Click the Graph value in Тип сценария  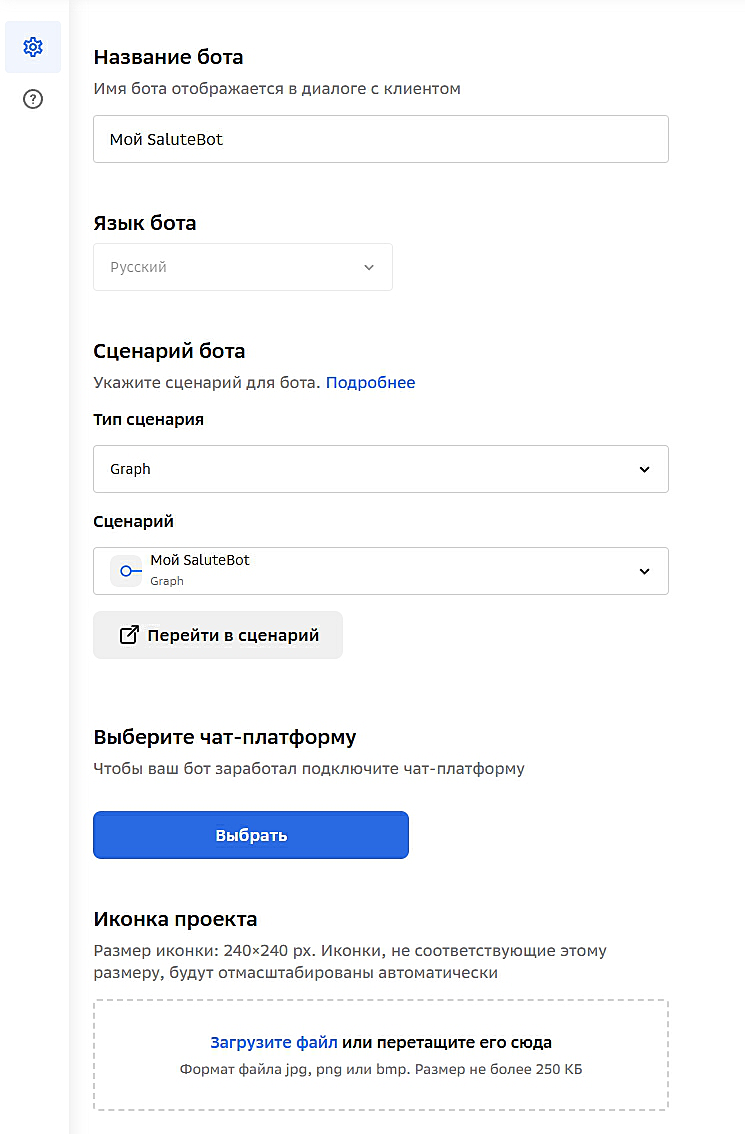(x=130, y=469)
